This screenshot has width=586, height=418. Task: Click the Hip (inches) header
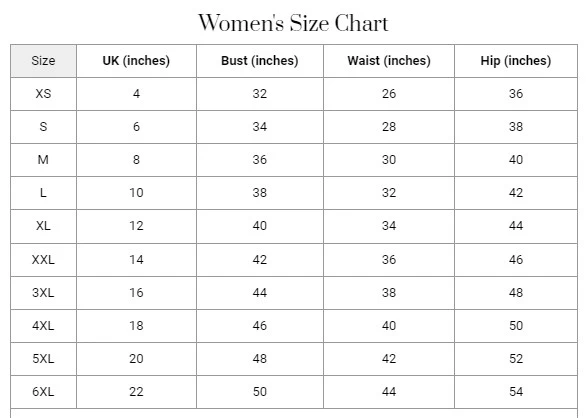[x=516, y=61]
